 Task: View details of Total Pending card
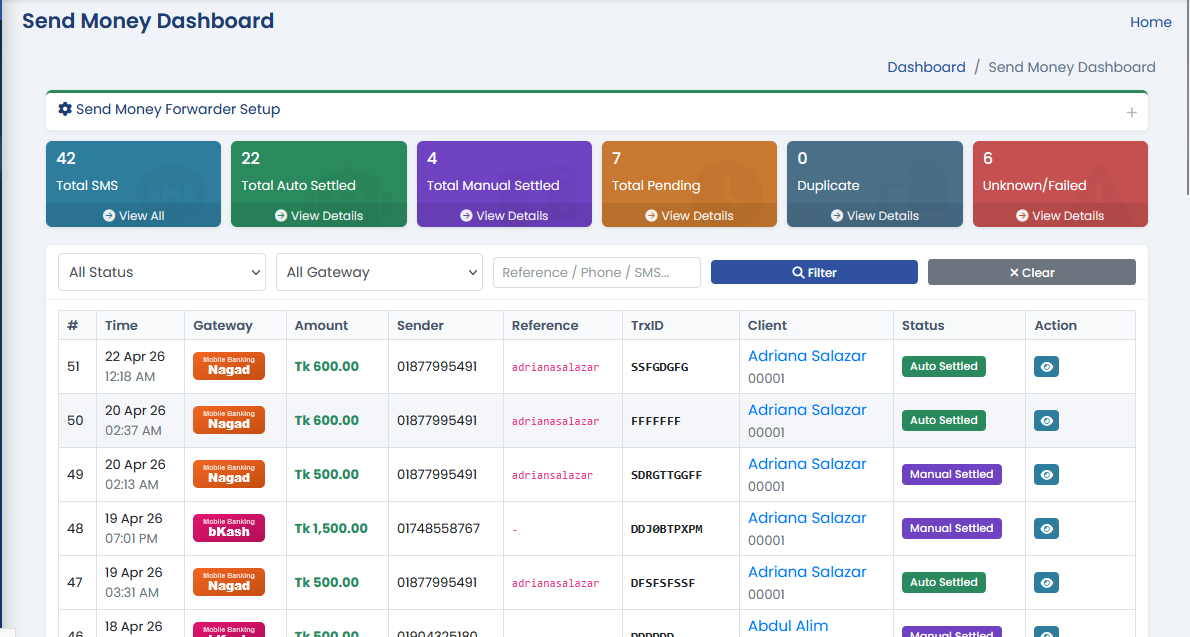[689, 216]
